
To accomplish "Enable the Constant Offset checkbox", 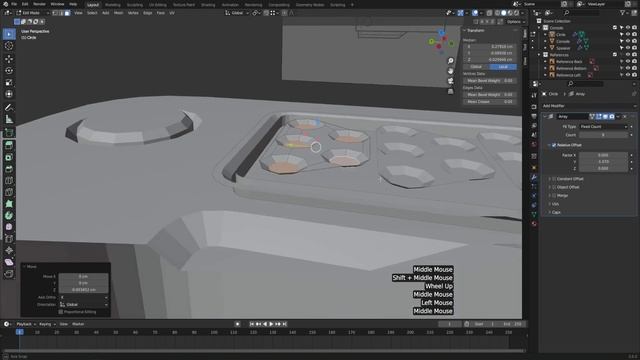I will click(554, 179).
